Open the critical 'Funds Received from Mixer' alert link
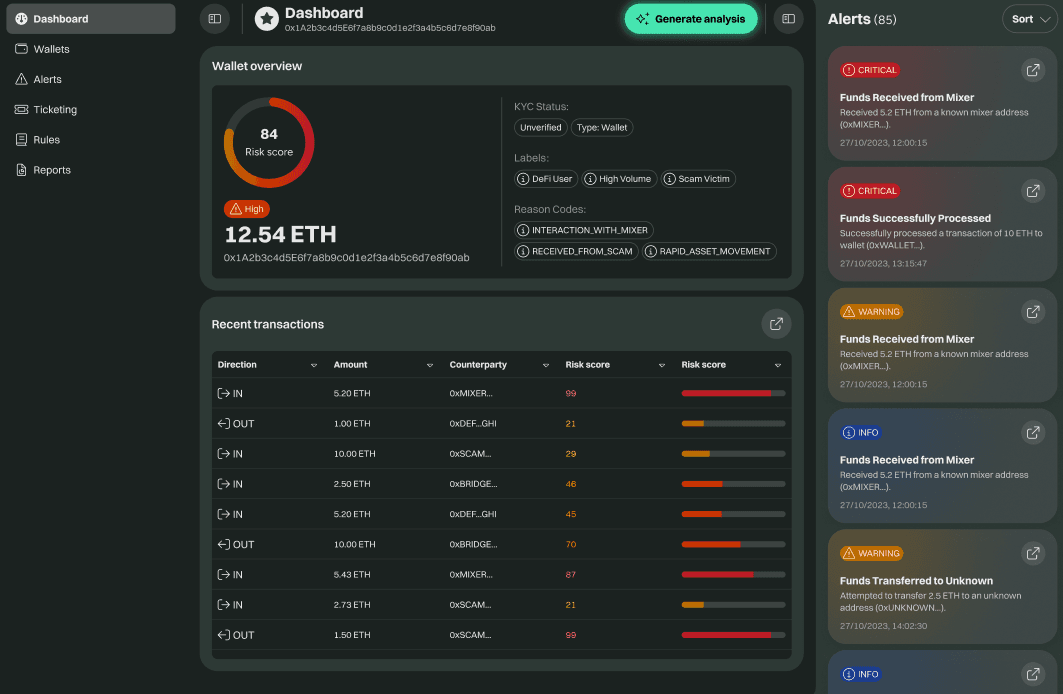 coord(1033,70)
